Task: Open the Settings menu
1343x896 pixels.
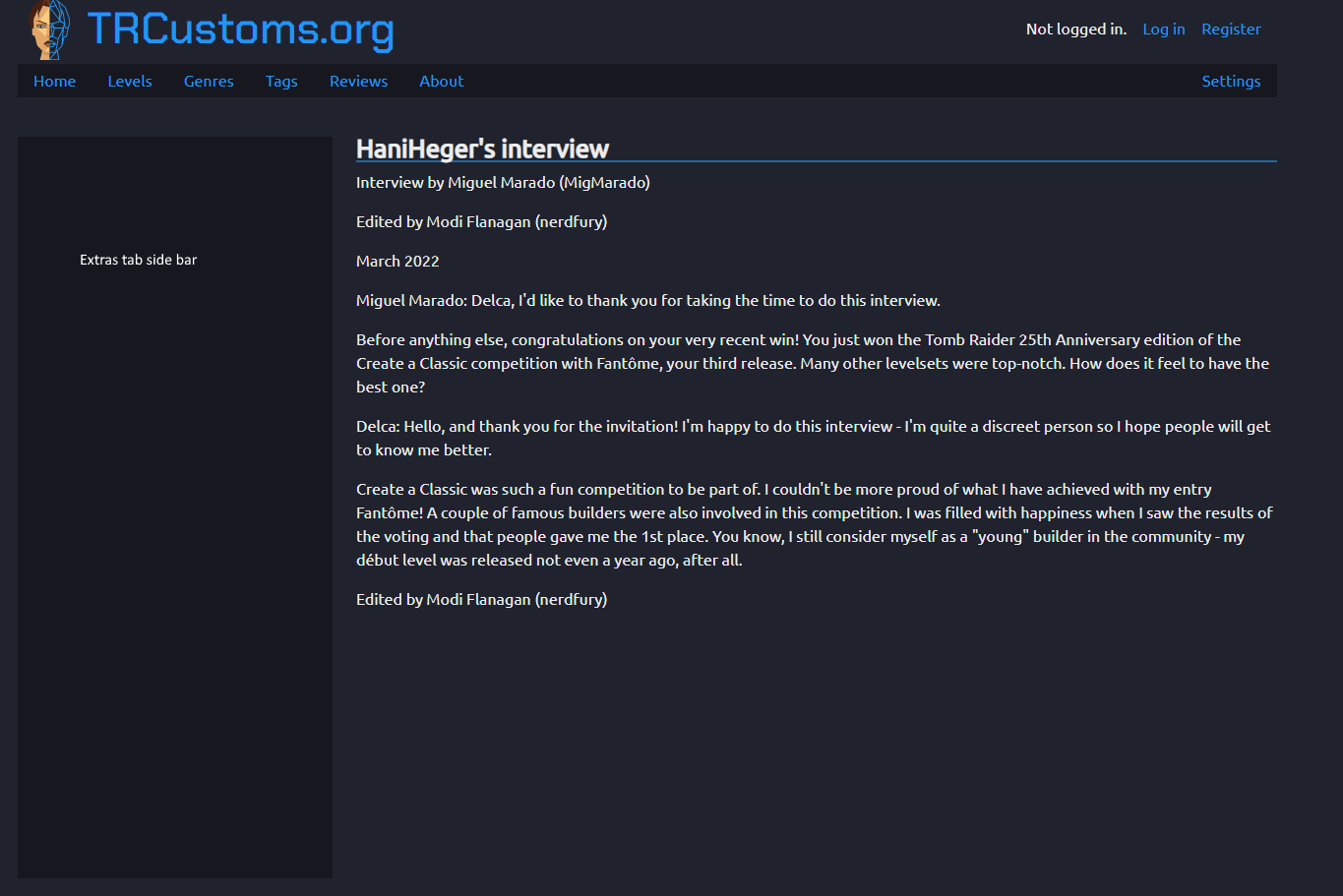Action: pos(1231,81)
